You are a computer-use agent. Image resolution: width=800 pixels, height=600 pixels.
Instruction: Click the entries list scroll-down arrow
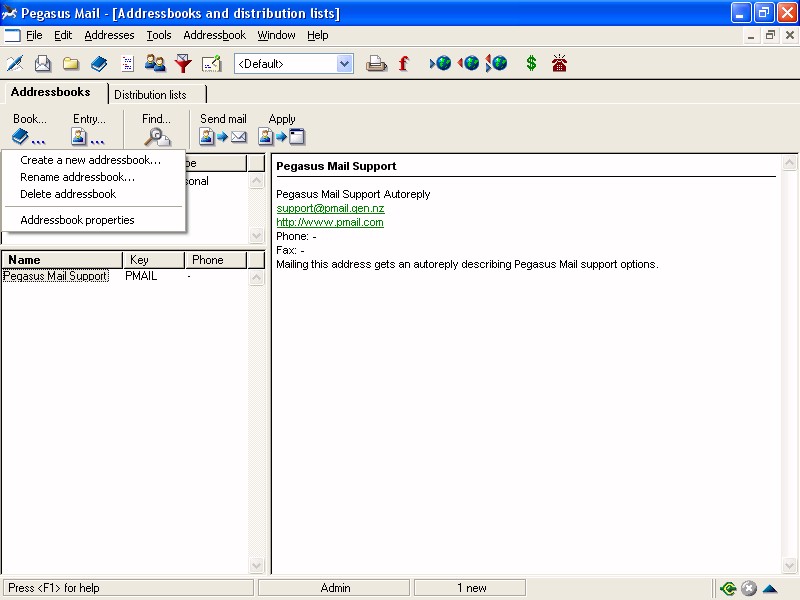pyautogui.click(x=256, y=565)
